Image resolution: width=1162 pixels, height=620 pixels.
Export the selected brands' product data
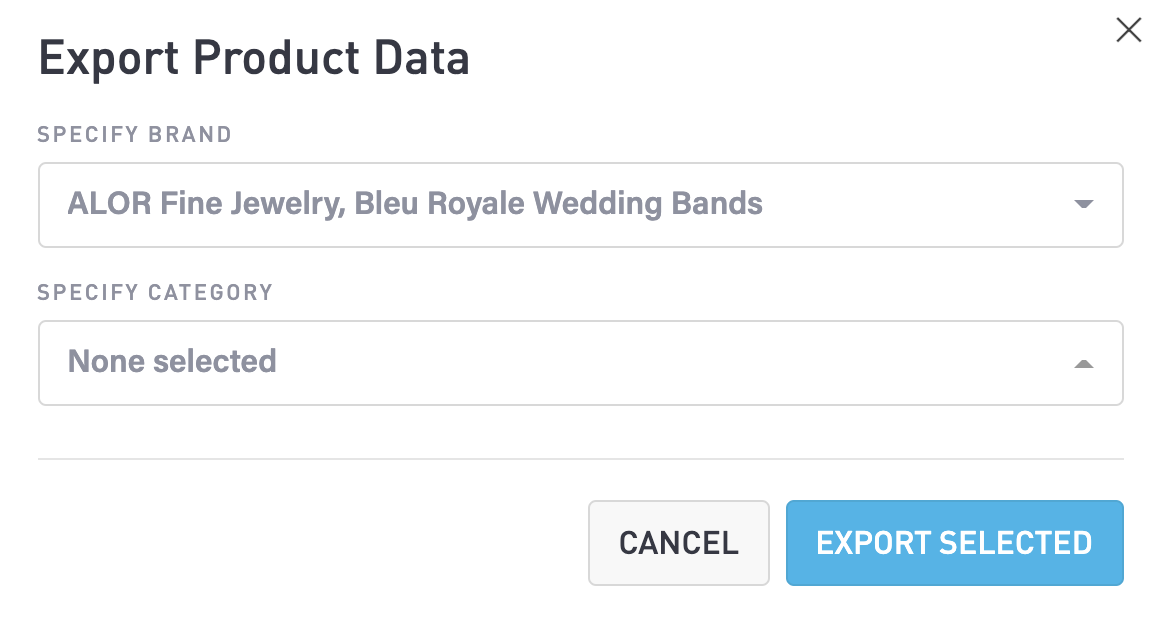(x=954, y=543)
